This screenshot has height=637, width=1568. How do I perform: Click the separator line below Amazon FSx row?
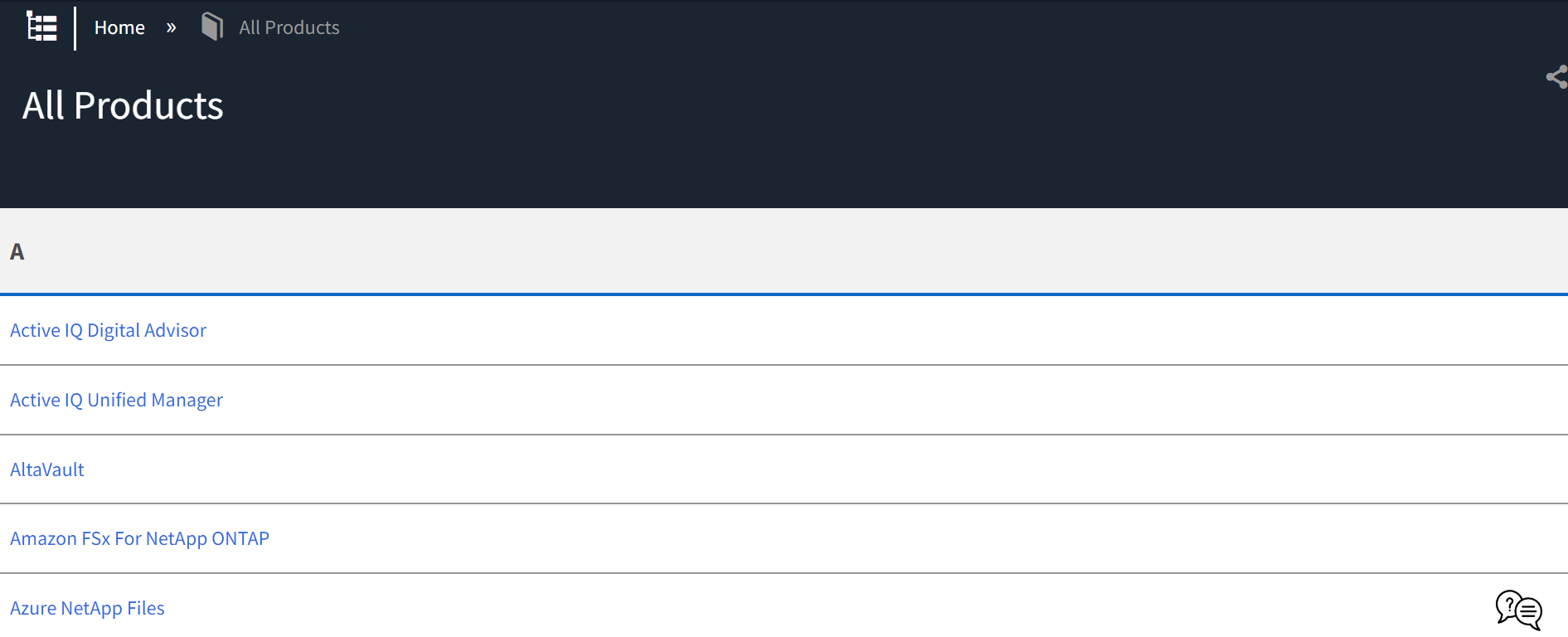pos(784,573)
